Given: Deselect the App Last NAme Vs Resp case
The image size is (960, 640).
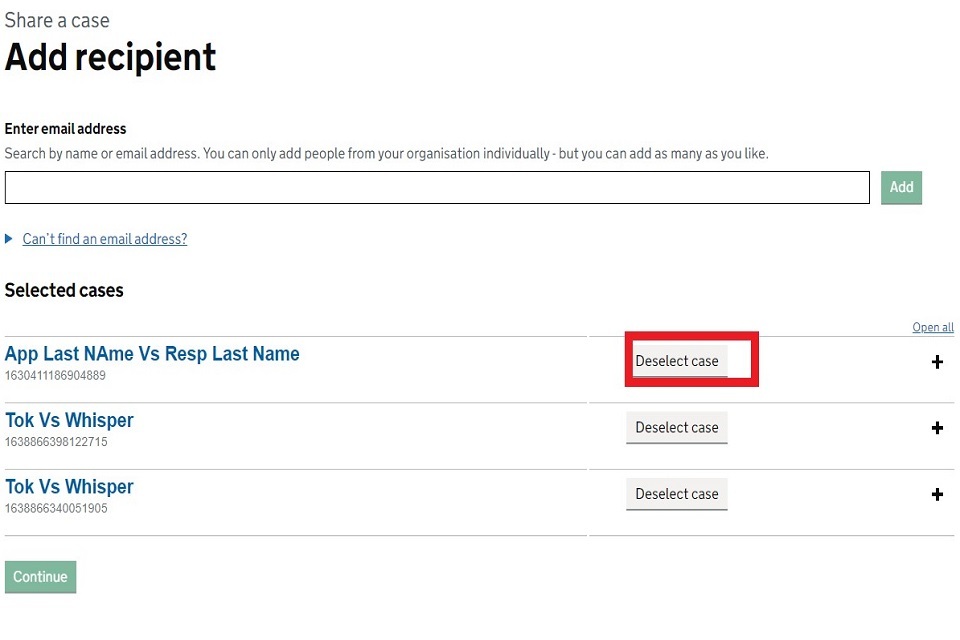Looking at the screenshot, I should [677, 361].
